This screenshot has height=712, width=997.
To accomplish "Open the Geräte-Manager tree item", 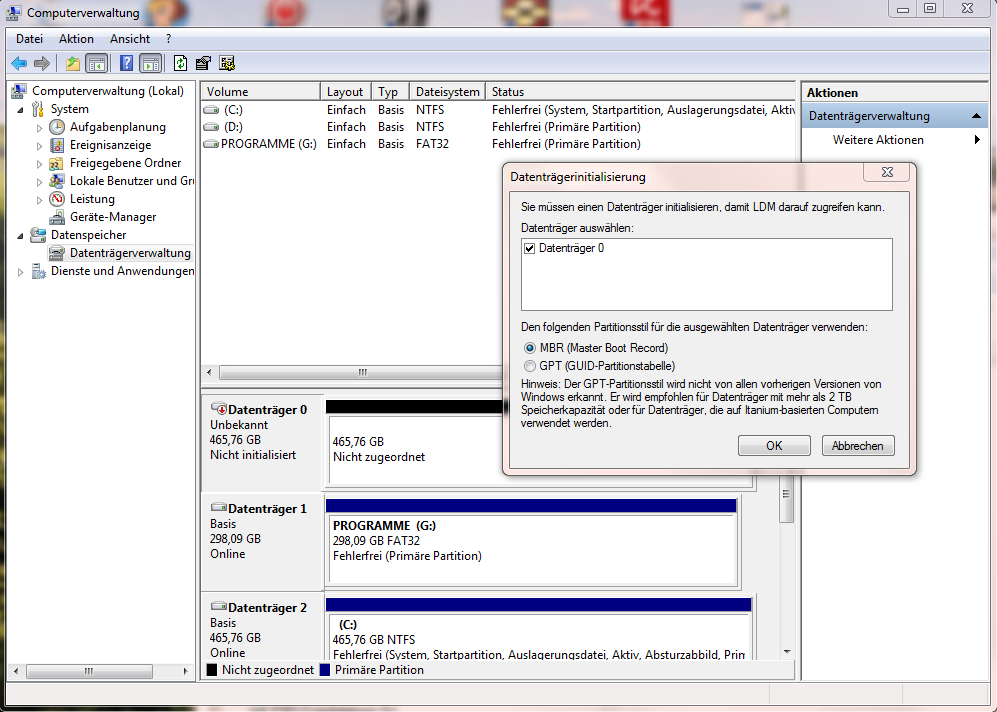I will click(112, 217).
